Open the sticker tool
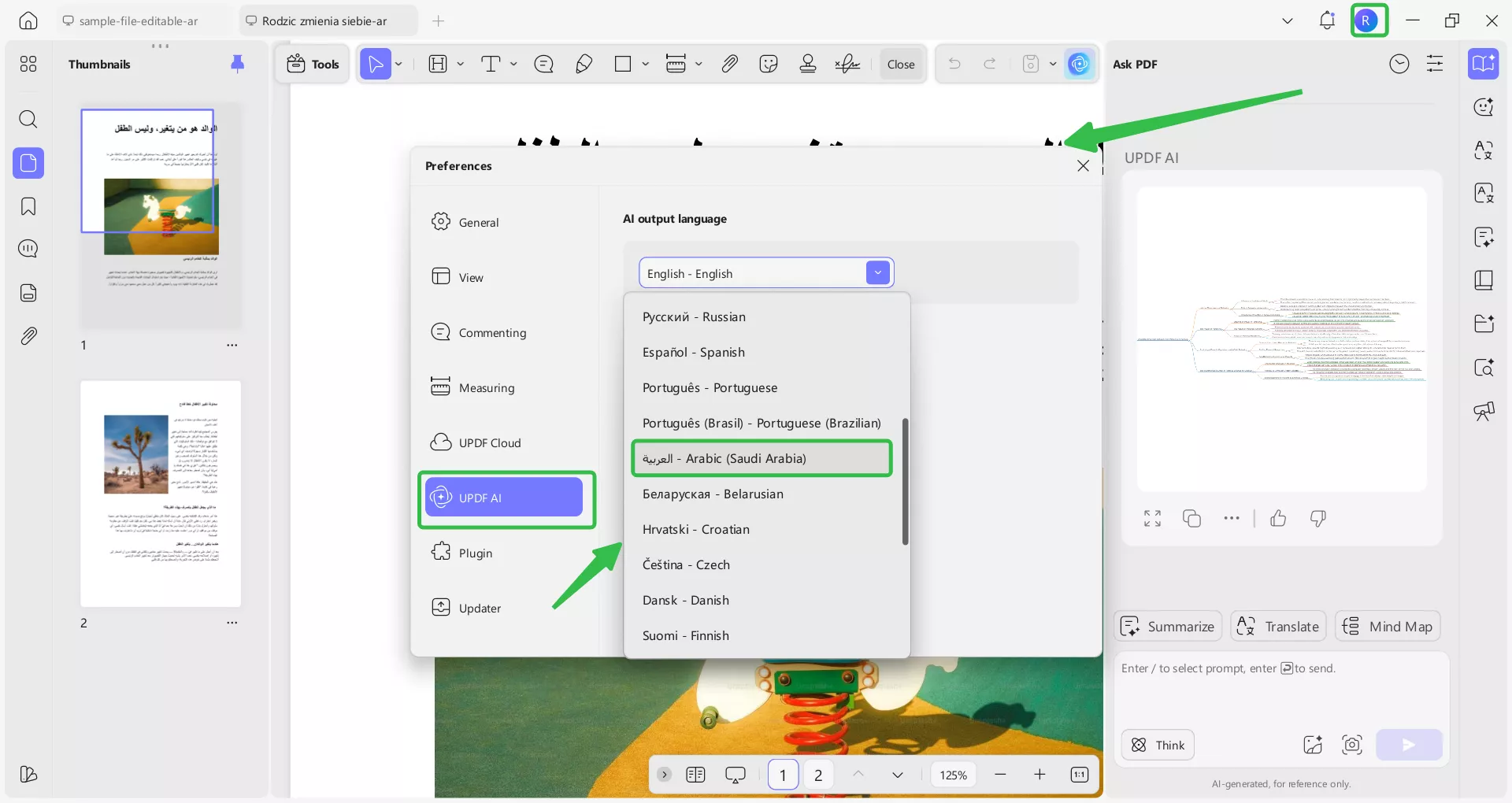1512x803 pixels. point(769,64)
